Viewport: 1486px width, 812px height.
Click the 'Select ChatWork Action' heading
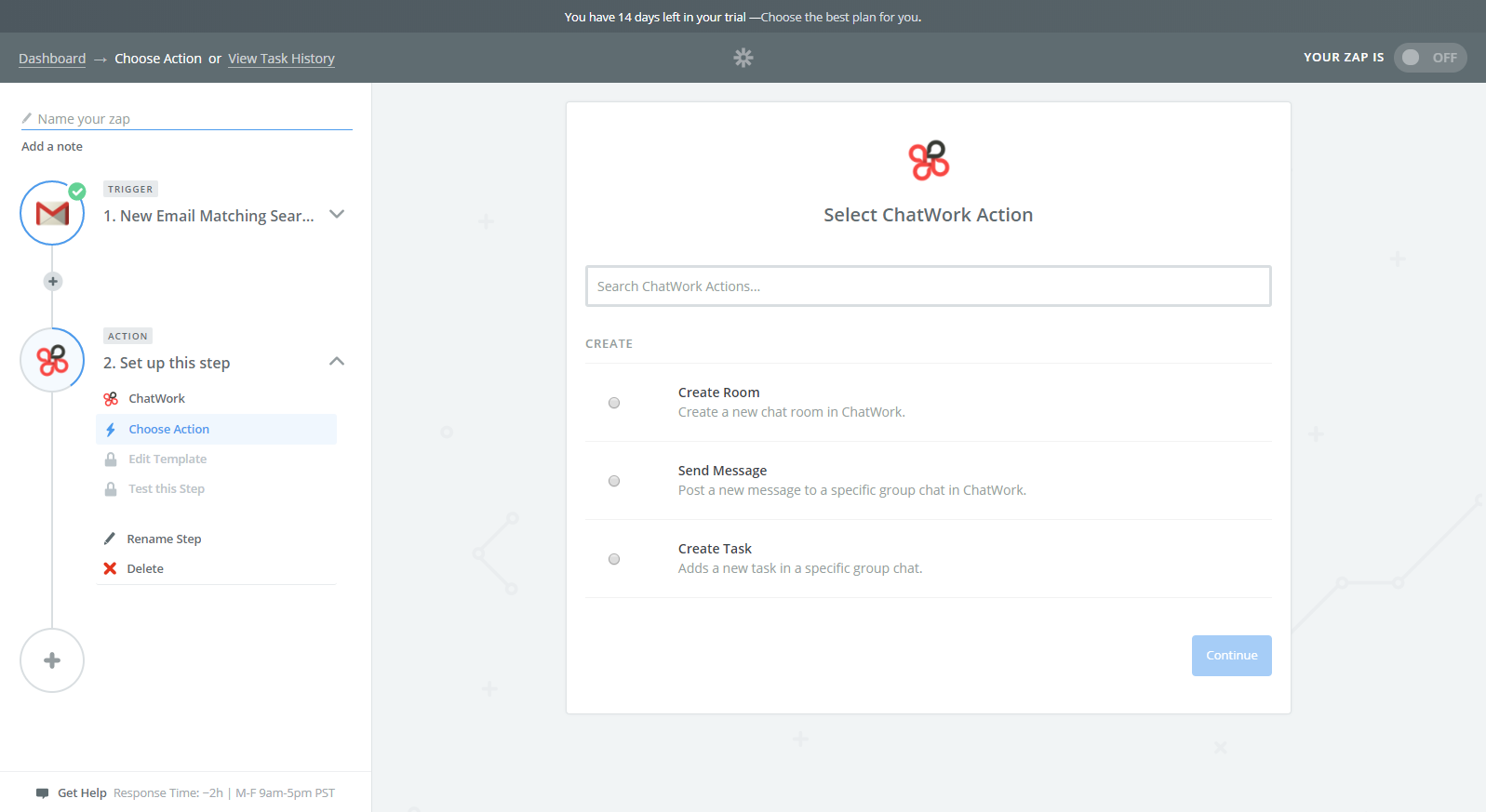coord(928,215)
